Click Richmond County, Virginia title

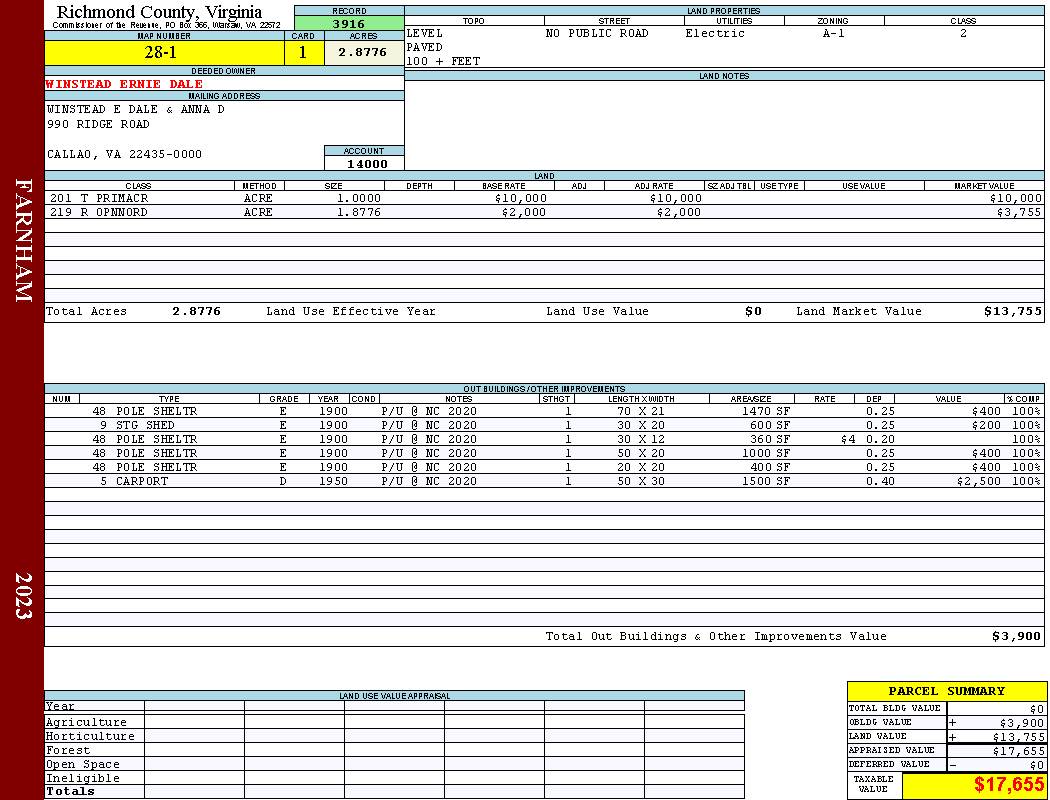click(159, 11)
